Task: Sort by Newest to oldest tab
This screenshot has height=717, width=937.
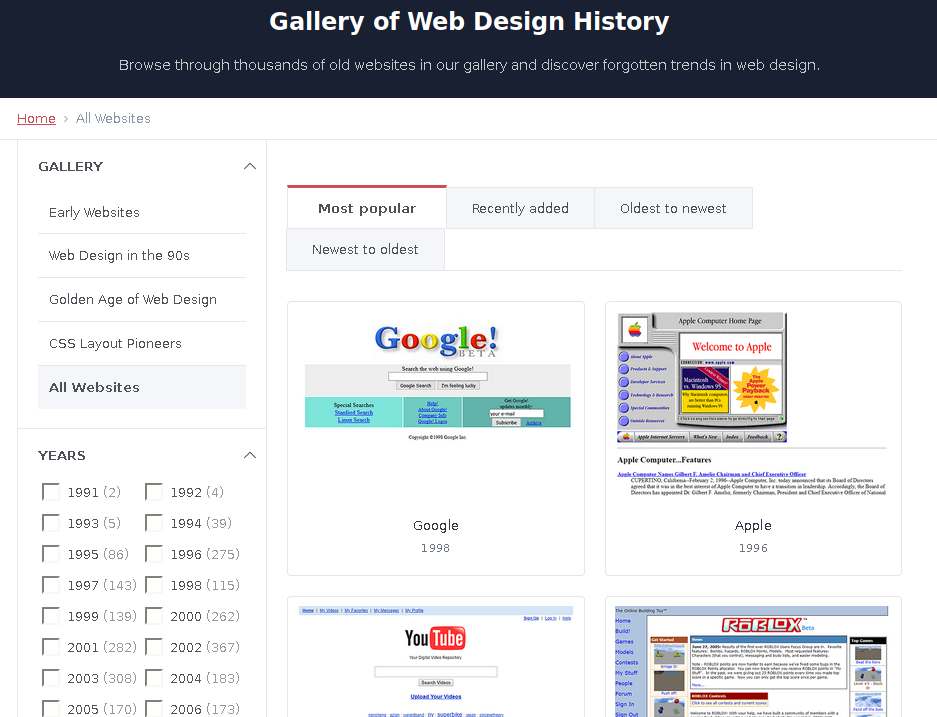Action: coord(365,249)
